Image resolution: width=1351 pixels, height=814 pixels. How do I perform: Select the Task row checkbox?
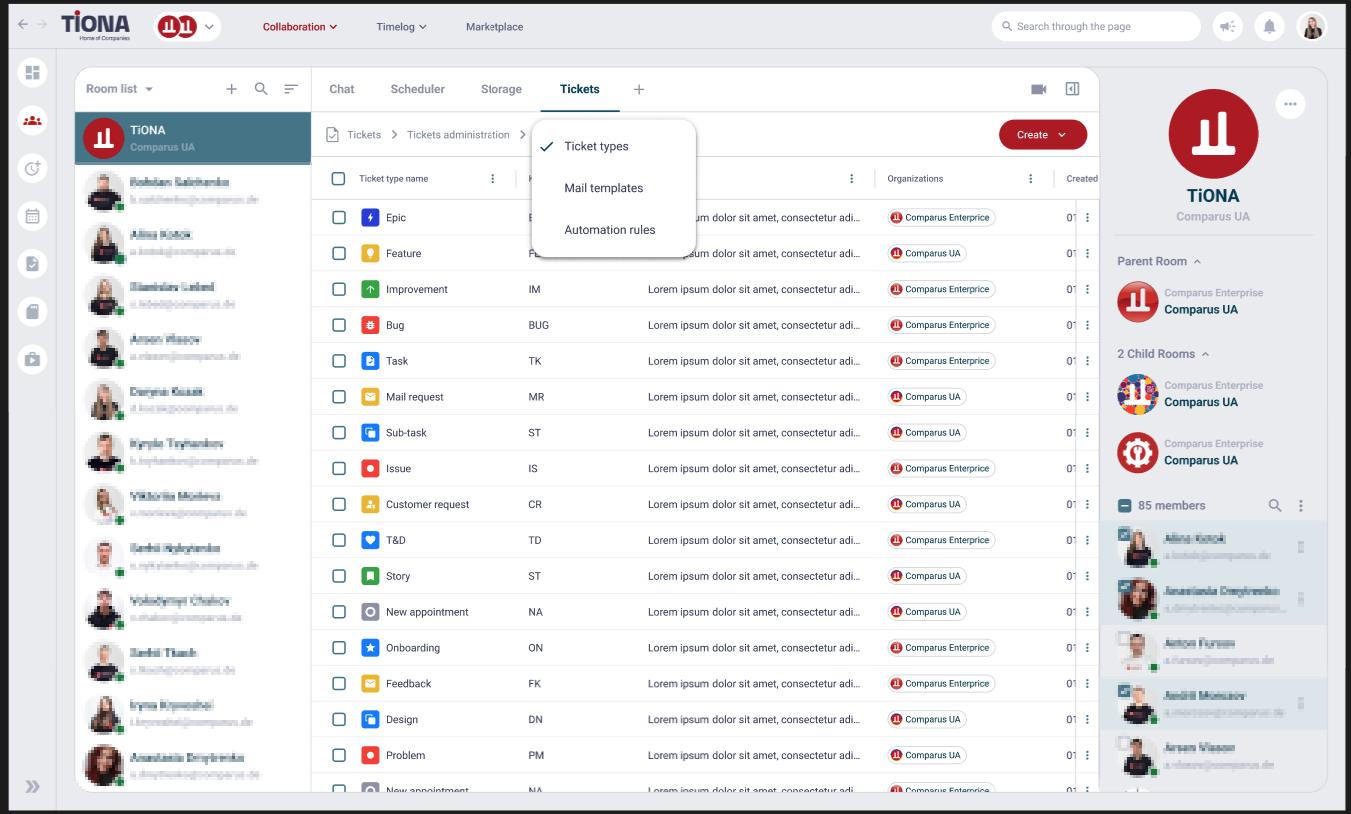tap(339, 361)
